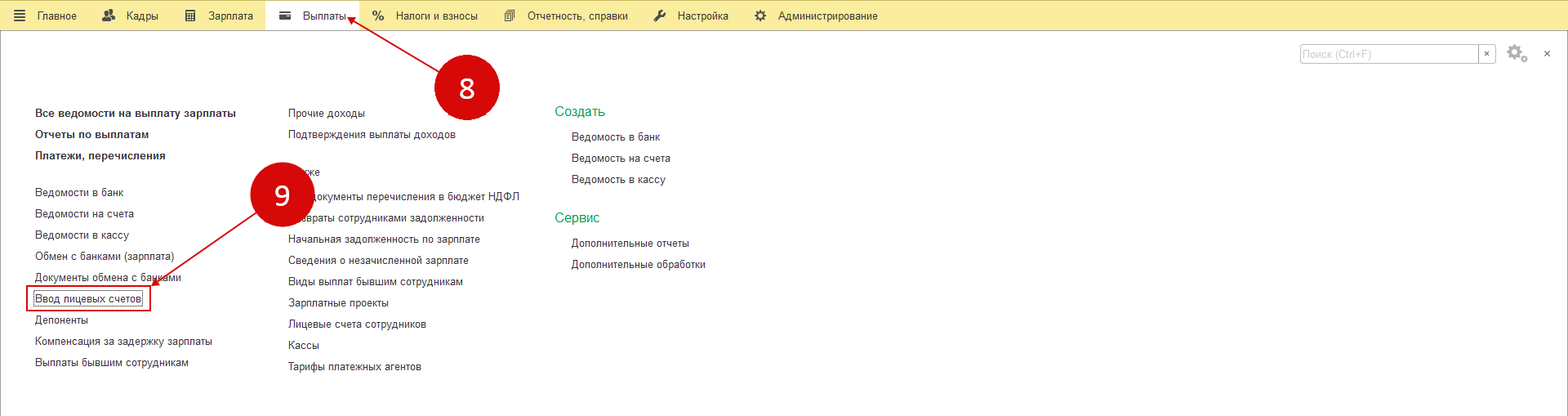Click the documents icon for Отчетность, справки
Image resolution: width=1568 pixels, height=416 pixels.
pyautogui.click(x=510, y=16)
